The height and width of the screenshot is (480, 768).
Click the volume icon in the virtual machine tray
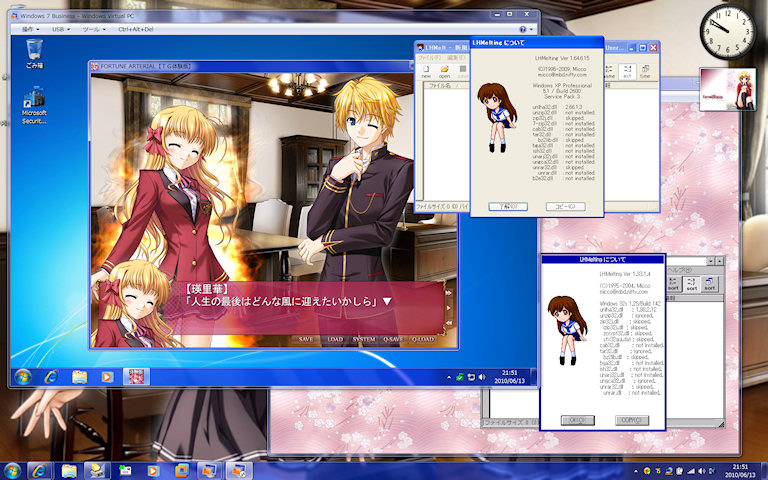point(481,377)
